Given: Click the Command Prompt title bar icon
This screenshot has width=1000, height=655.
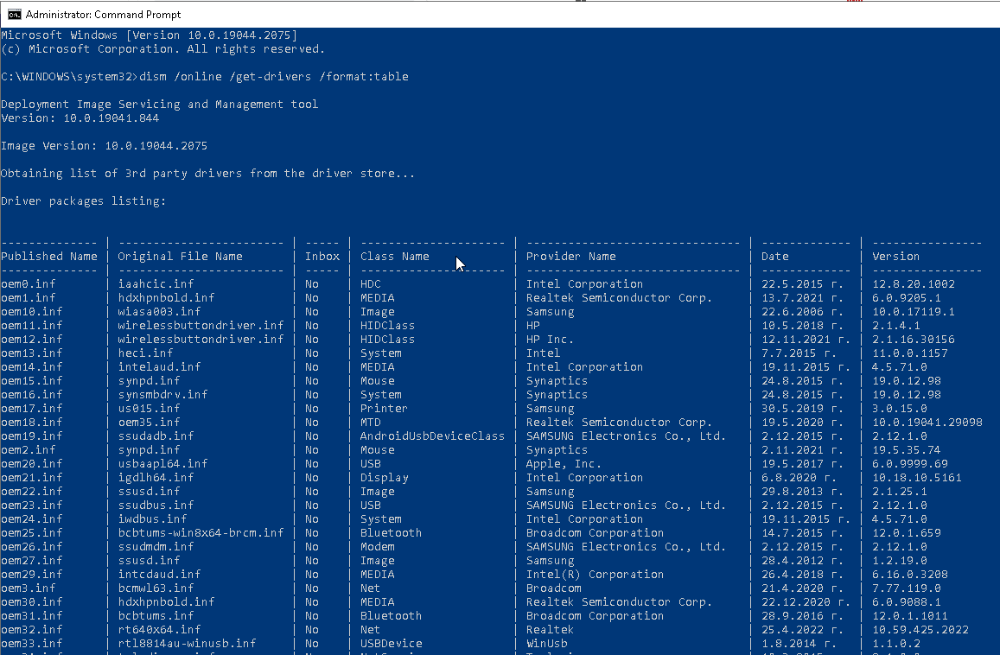Looking at the screenshot, I should [x=14, y=14].
